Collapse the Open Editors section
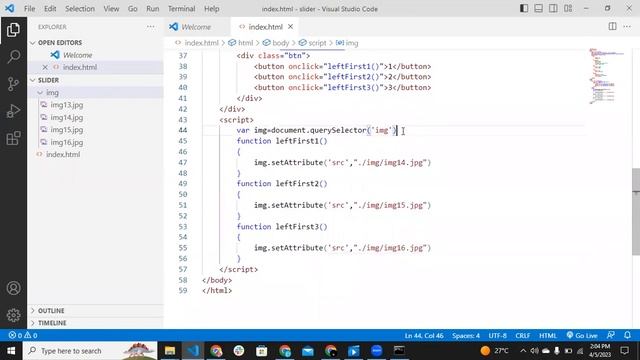Screen dimensions: 640x360 [x=60, y=42]
